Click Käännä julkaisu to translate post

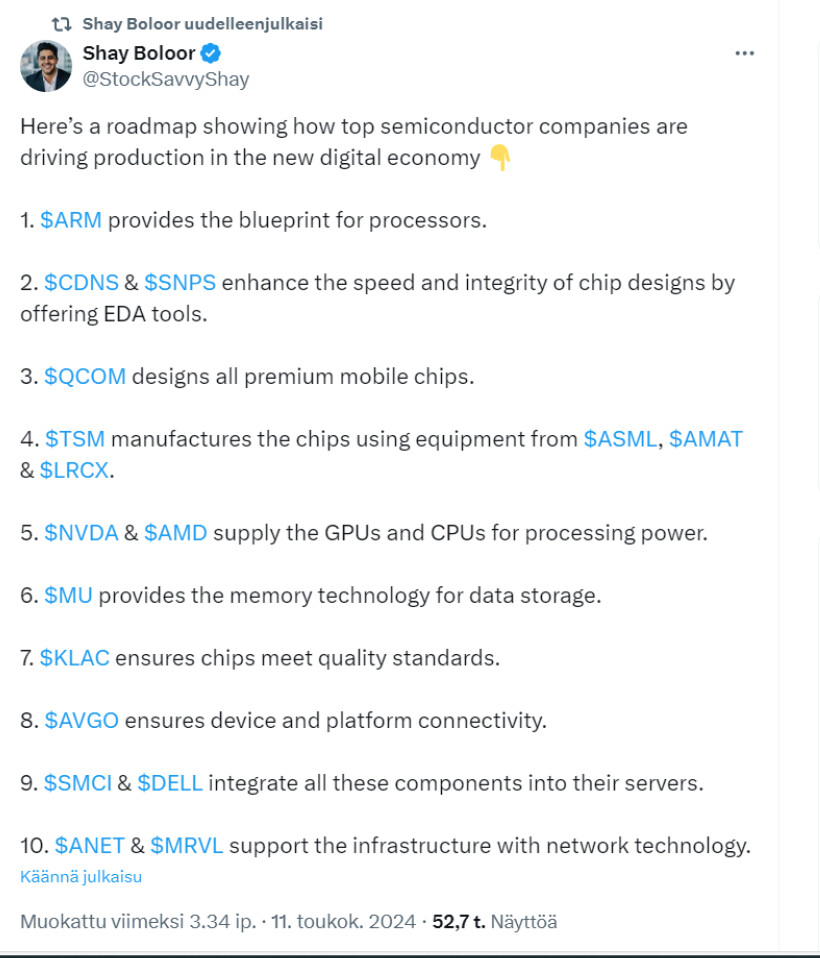tap(80, 877)
